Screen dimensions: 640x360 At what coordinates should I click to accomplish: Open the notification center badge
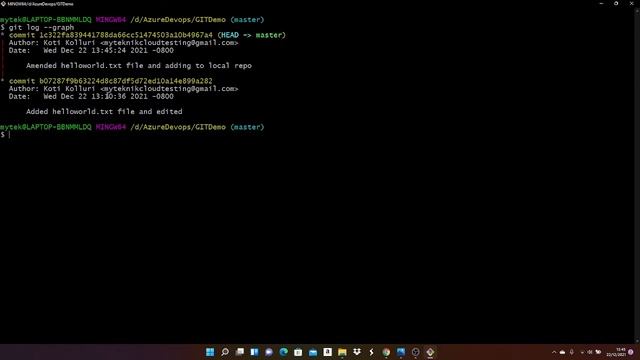631,352
